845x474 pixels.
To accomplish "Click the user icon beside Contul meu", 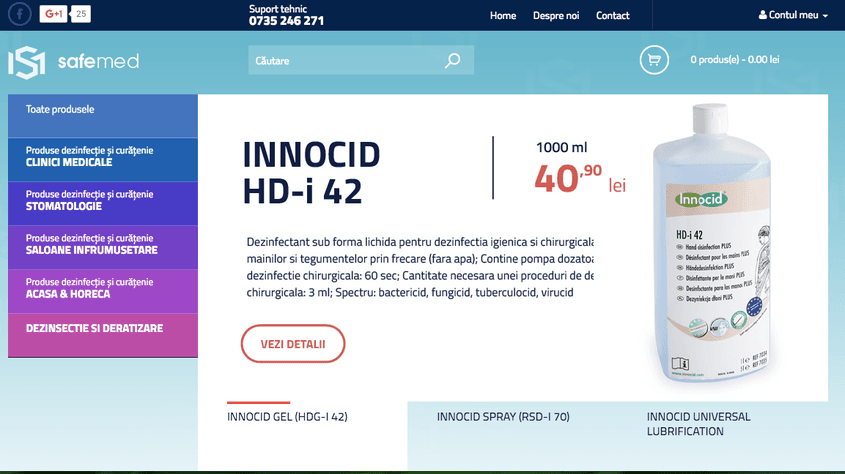I will click(x=764, y=15).
